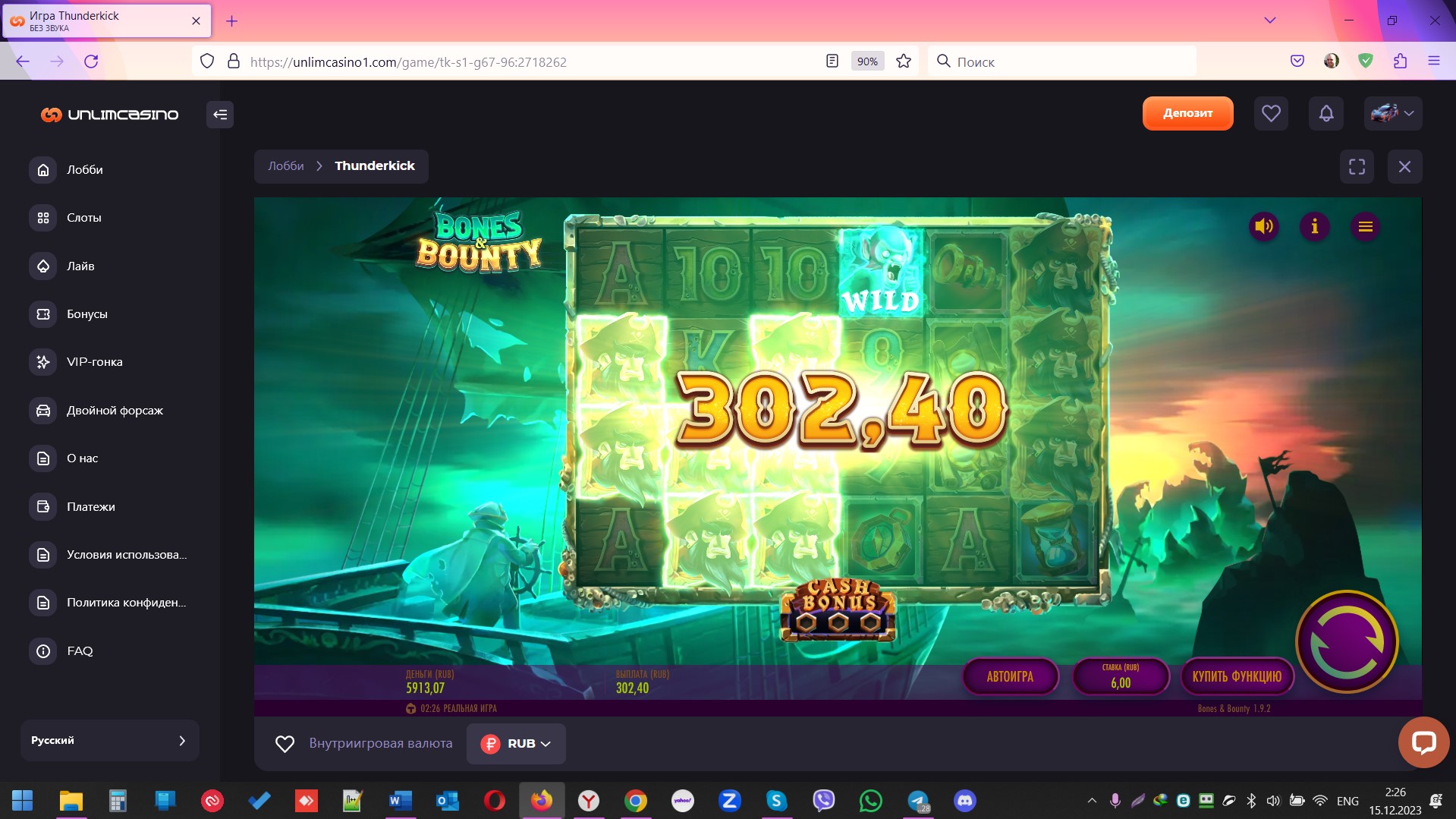Open favorites heart in the header

[x=1271, y=114]
